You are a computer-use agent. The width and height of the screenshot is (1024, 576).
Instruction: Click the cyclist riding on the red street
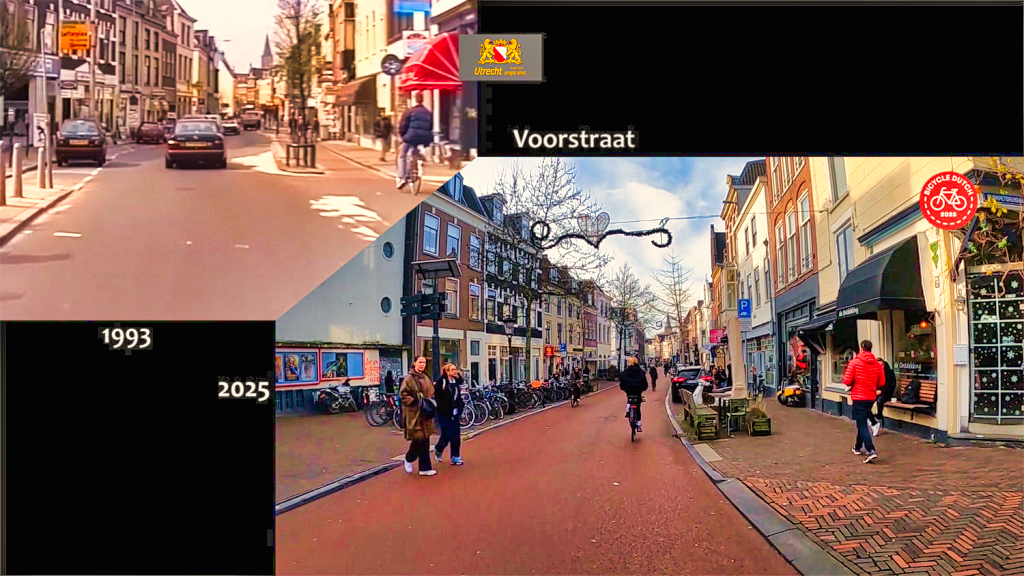(633, 397)
